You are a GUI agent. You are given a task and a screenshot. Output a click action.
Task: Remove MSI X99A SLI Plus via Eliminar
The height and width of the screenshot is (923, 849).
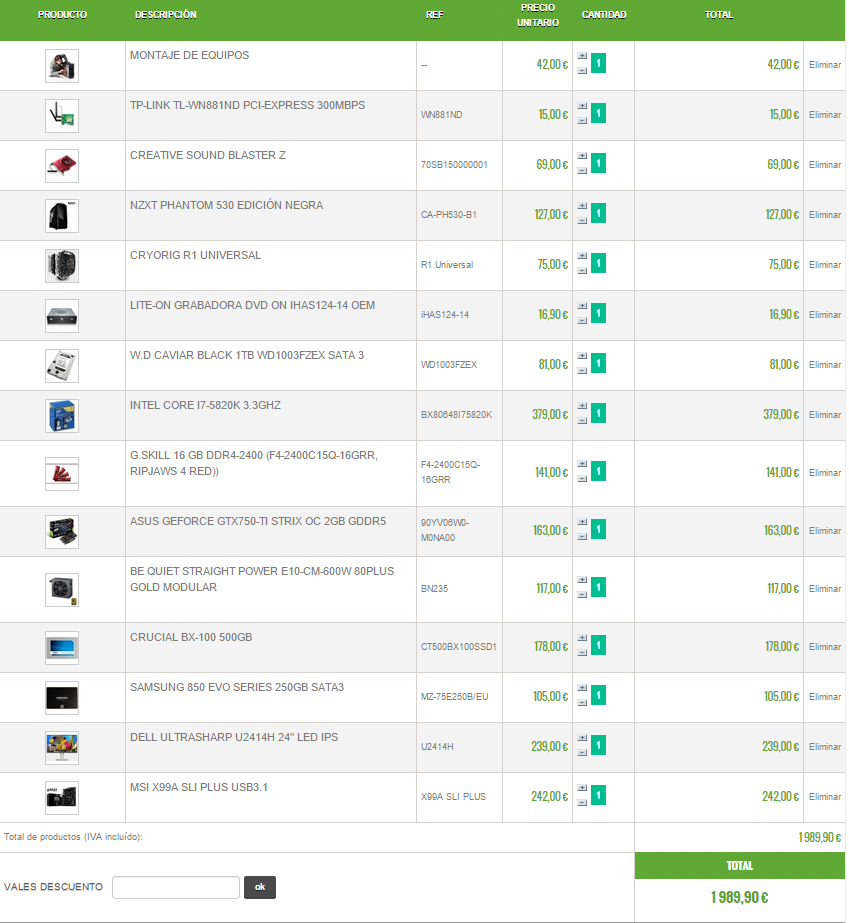coord(824,797)
